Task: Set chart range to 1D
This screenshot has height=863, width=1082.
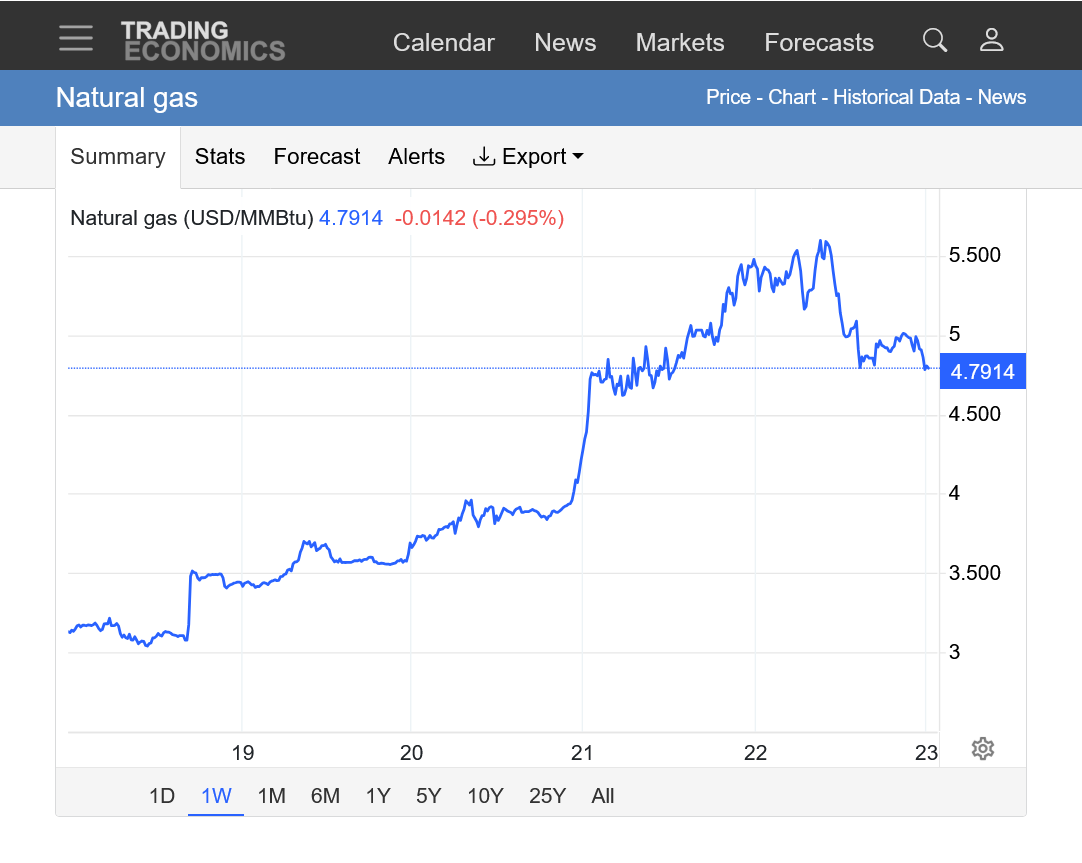Action: point(162,796)
